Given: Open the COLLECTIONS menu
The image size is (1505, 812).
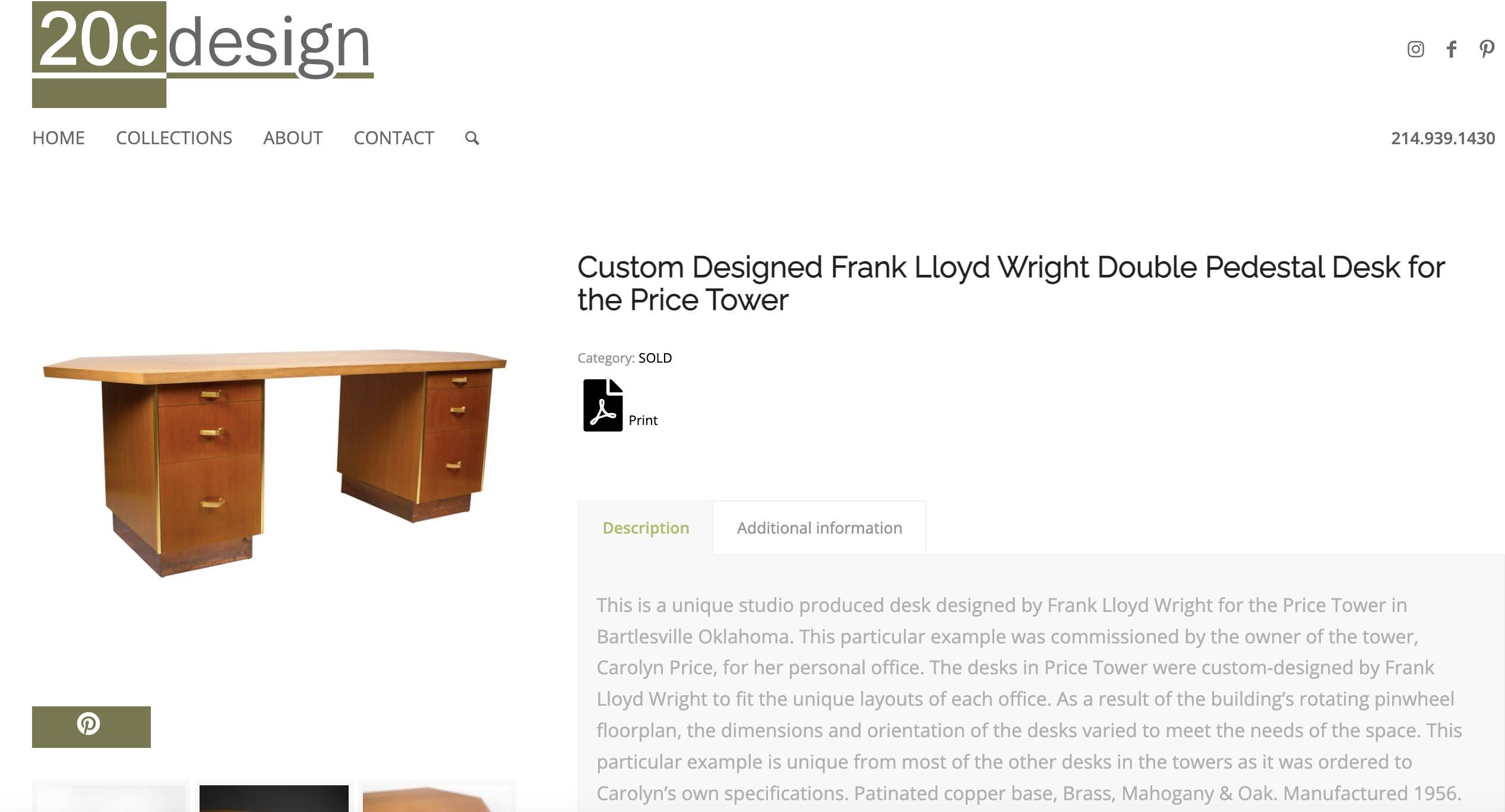Looking at the screenshot, I should (174, 138).
